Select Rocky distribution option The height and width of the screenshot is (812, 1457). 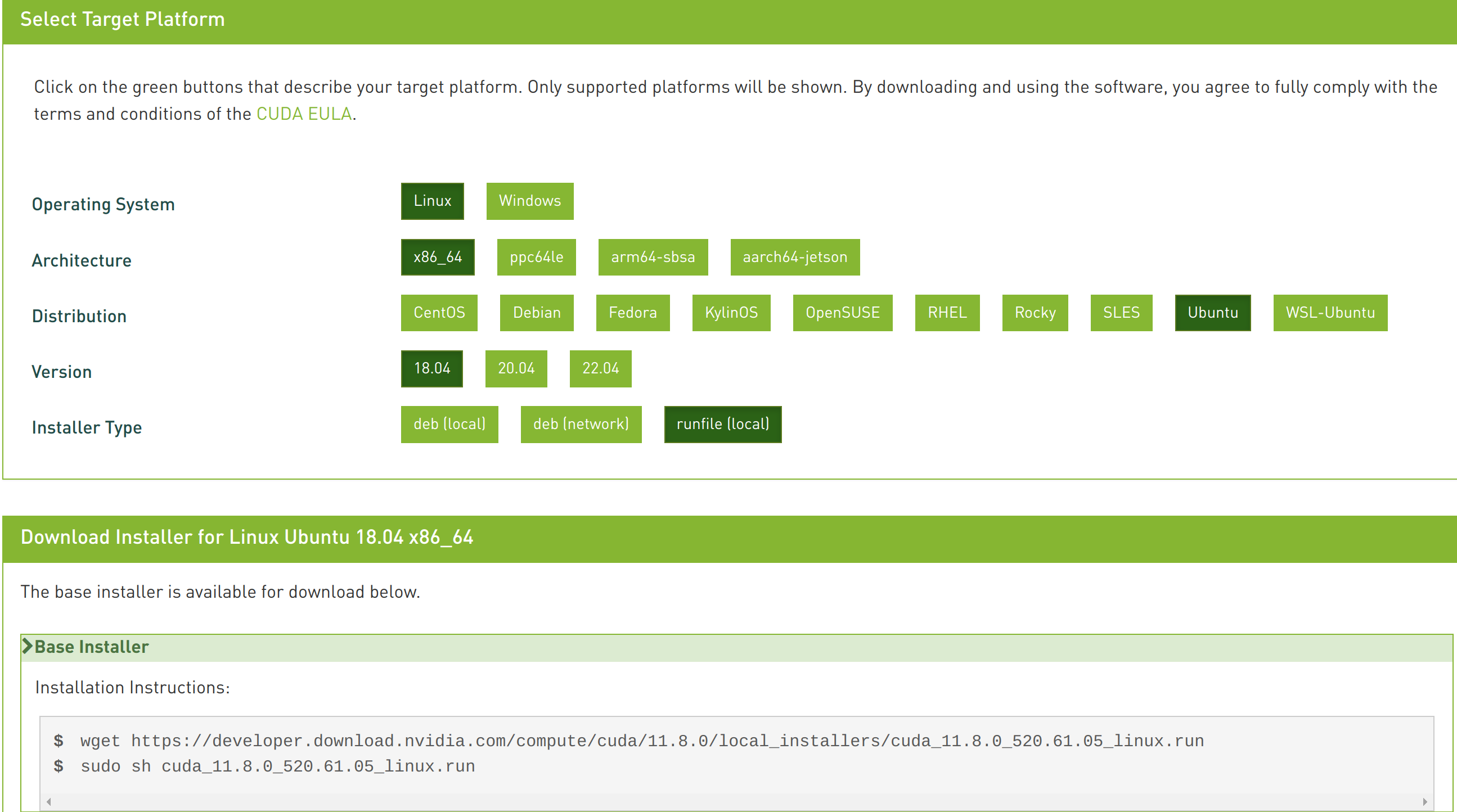click(x=1035, y=313)
